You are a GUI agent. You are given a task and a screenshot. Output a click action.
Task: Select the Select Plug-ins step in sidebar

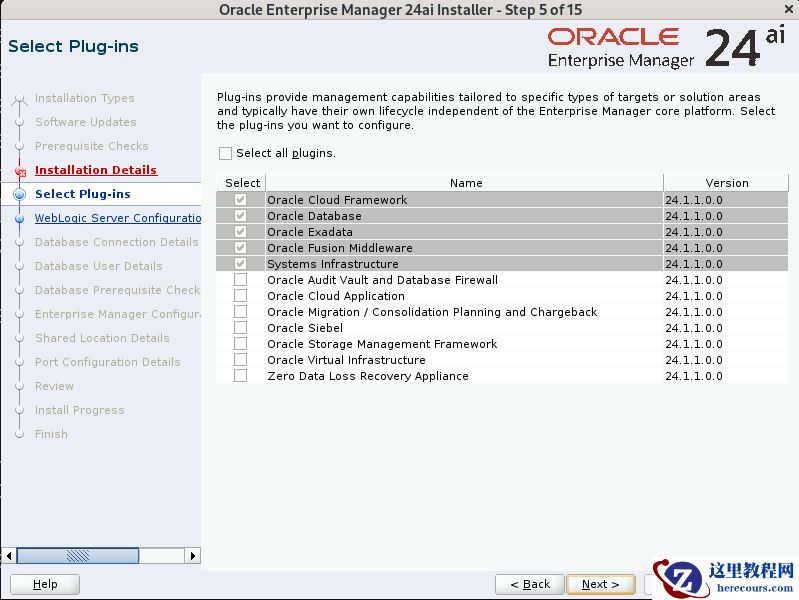[x=83, y=194]
